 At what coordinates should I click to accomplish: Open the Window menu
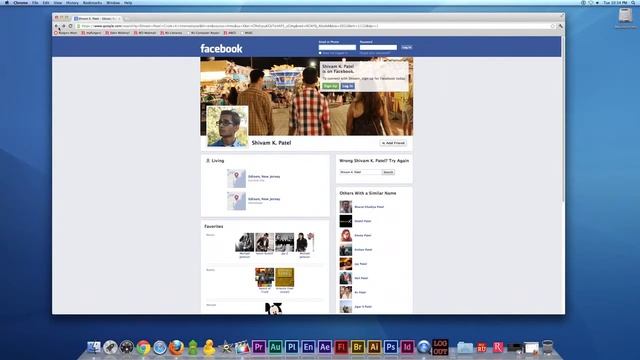(113, 2)
